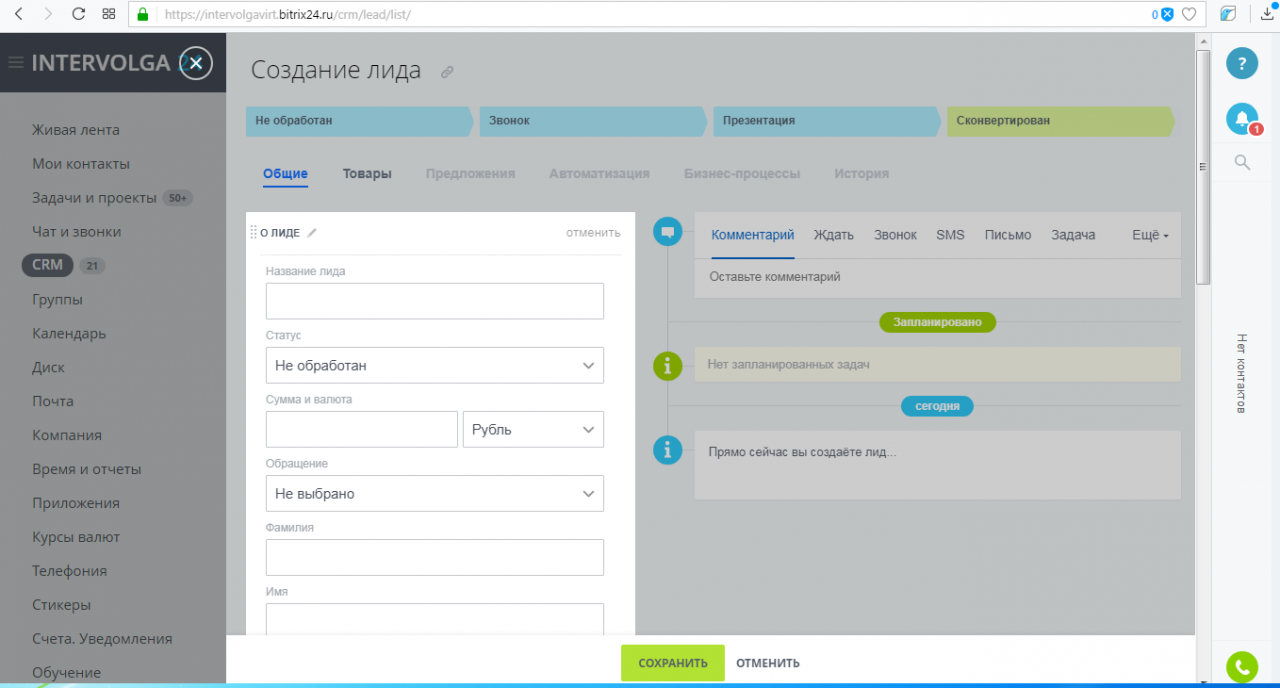Image resolution: width=1280 pixels, height=688 pixels.
Task: Set stage to Презентация
Action: coord(827,120)
